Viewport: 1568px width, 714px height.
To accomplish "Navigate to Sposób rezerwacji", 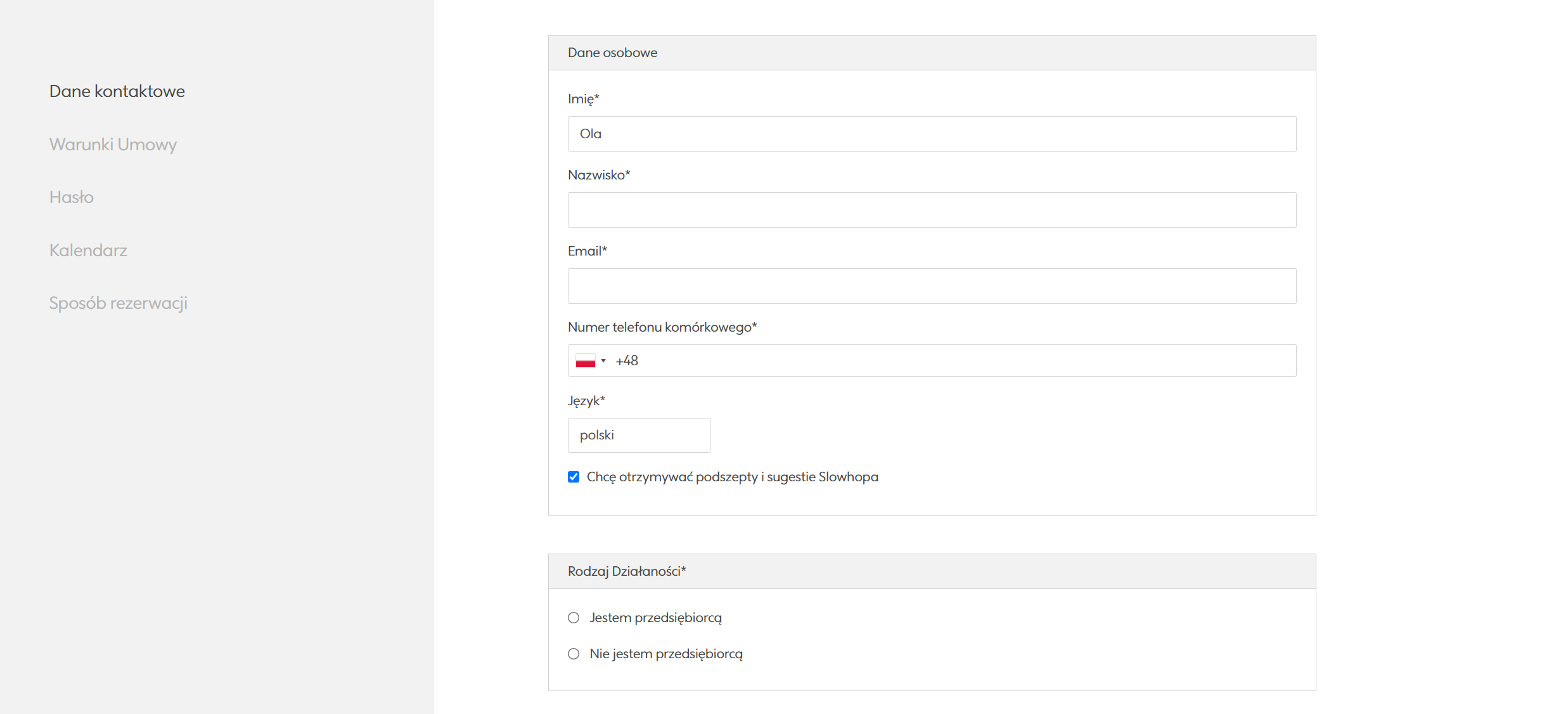I will click(x=119, y=303).
